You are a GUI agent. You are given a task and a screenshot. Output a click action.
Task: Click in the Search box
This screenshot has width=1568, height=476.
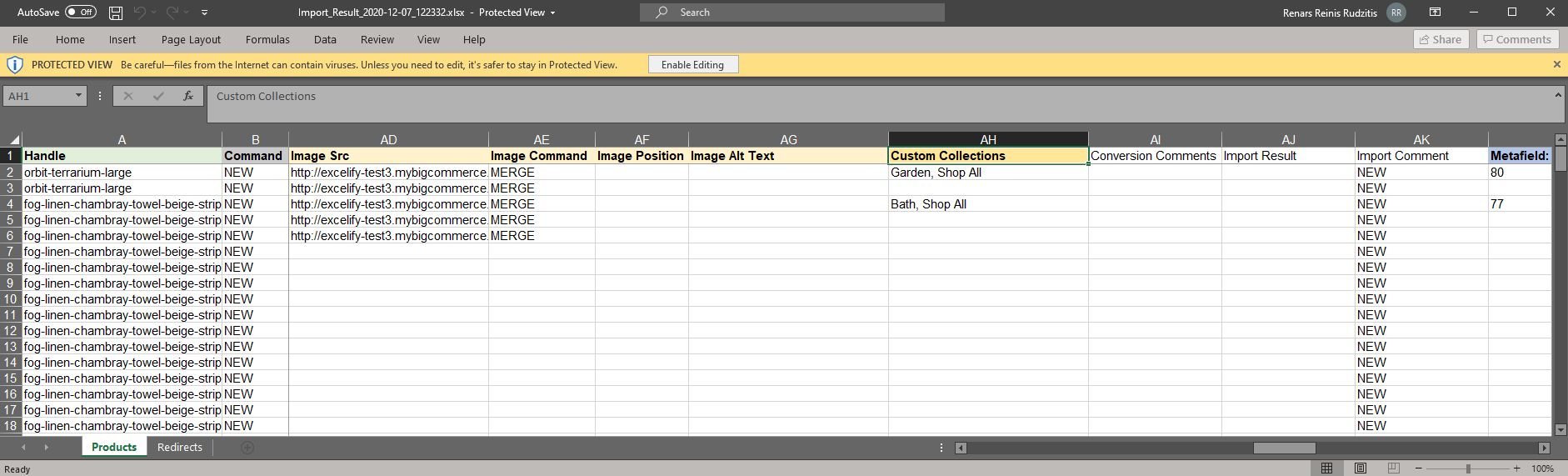point(791,13)
